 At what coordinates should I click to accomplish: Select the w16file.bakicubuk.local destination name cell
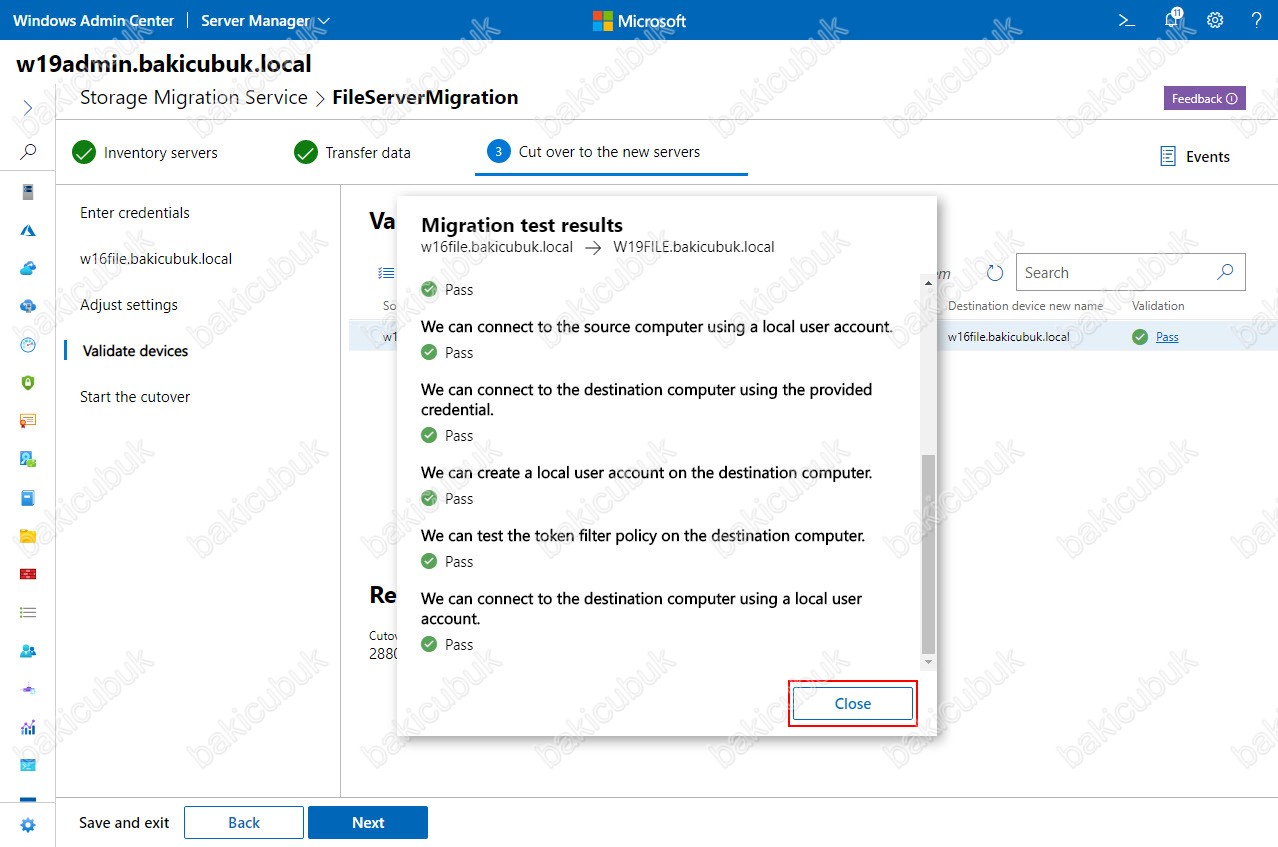(x=1008, y=337)
